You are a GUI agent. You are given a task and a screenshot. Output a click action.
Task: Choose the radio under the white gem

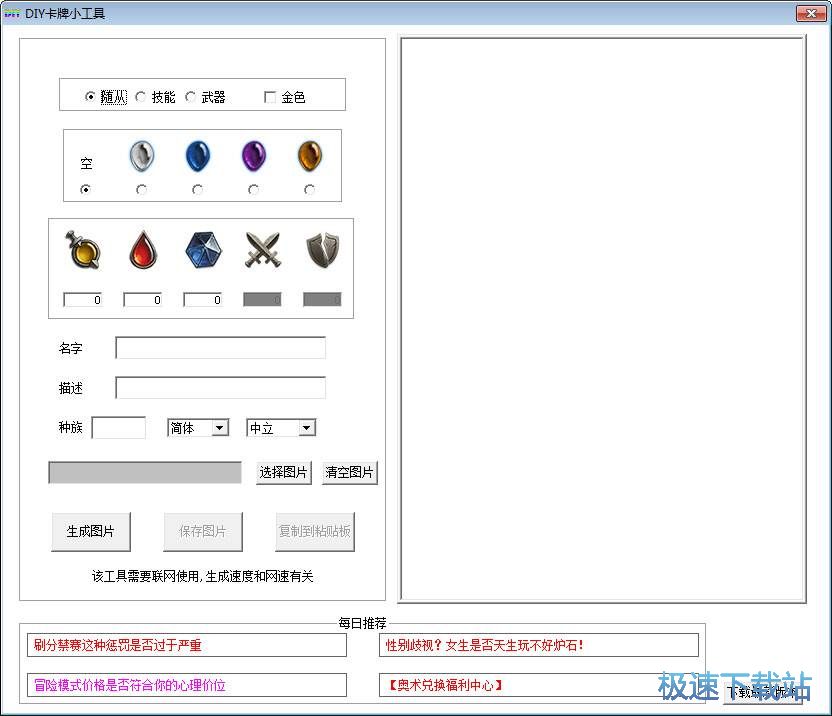click(x=141, y=189)
